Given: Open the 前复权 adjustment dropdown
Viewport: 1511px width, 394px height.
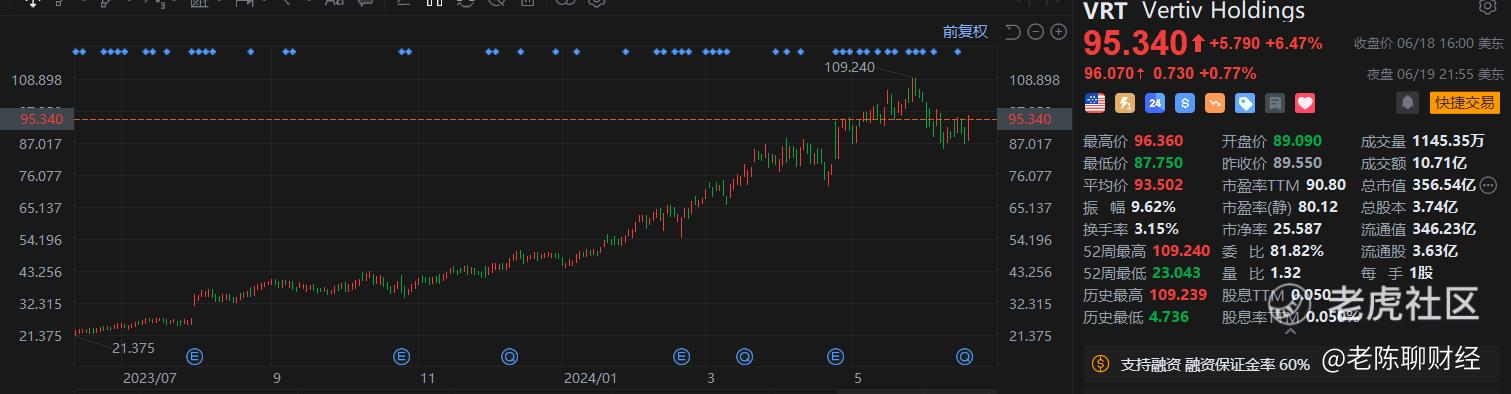Looking at the screenshot, I should (965, 32).
